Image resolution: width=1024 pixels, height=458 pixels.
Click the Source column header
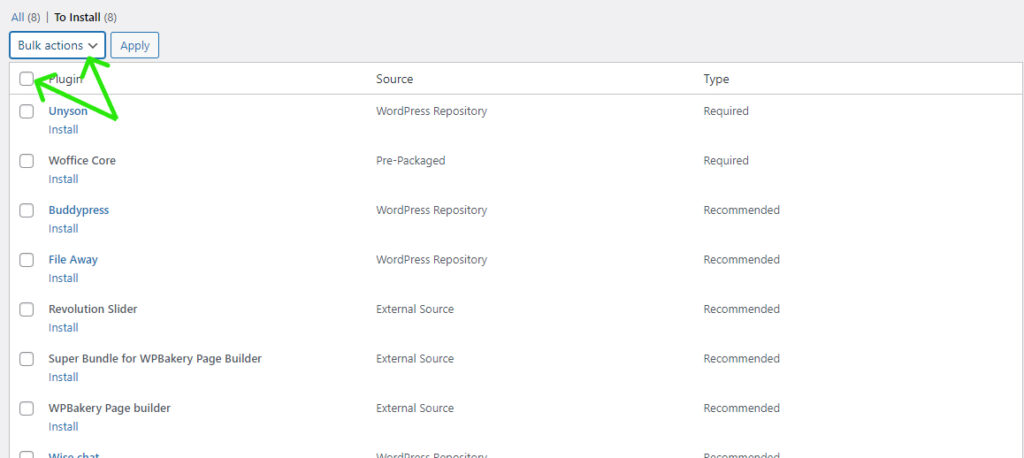pos(394,79)
